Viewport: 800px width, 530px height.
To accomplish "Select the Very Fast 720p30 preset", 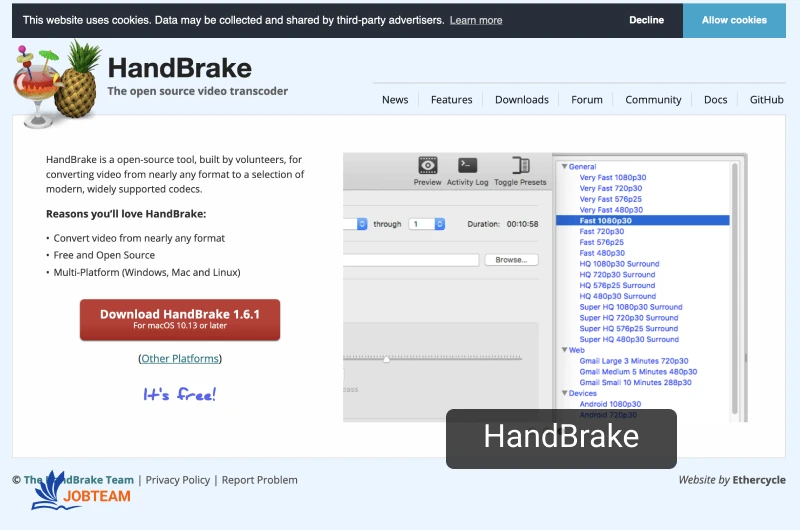I will [611, 188].
